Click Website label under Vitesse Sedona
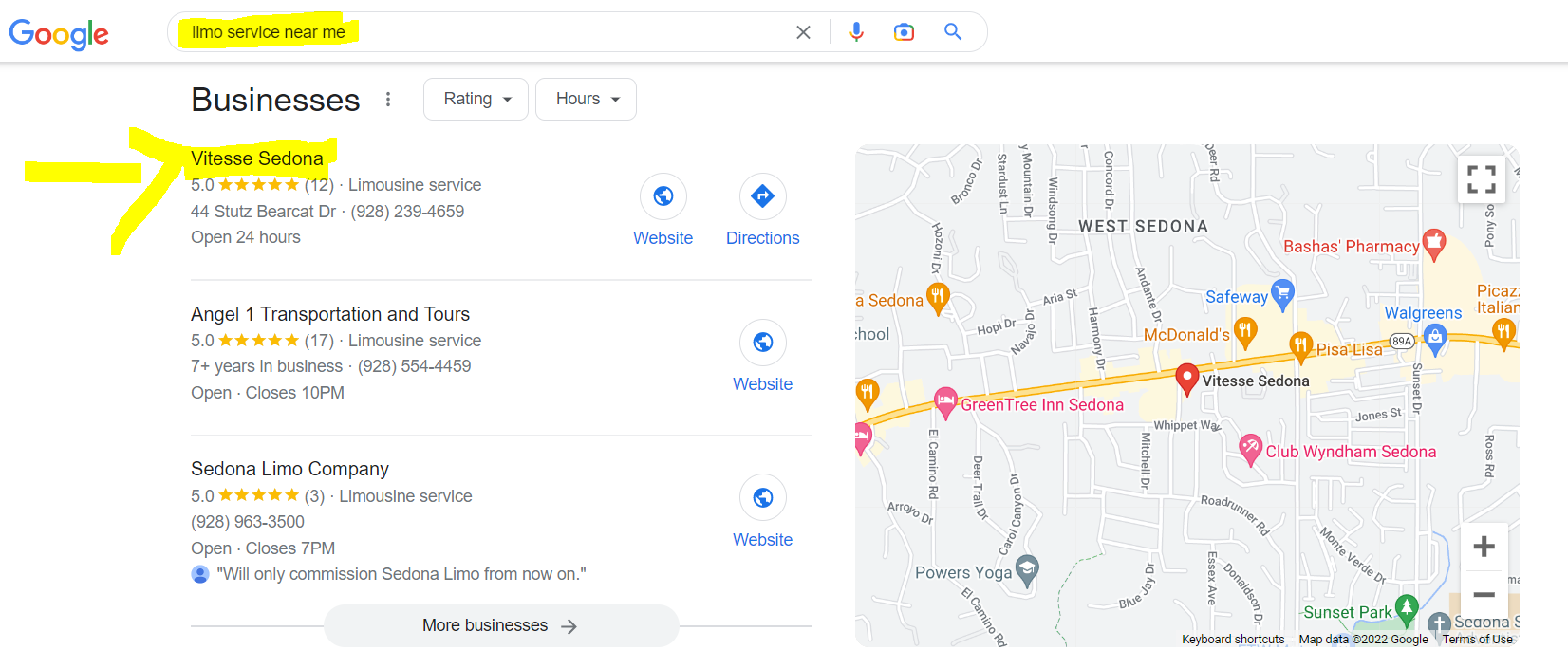The height and width of the screenshot is (669, 1568). coord(663,238)
